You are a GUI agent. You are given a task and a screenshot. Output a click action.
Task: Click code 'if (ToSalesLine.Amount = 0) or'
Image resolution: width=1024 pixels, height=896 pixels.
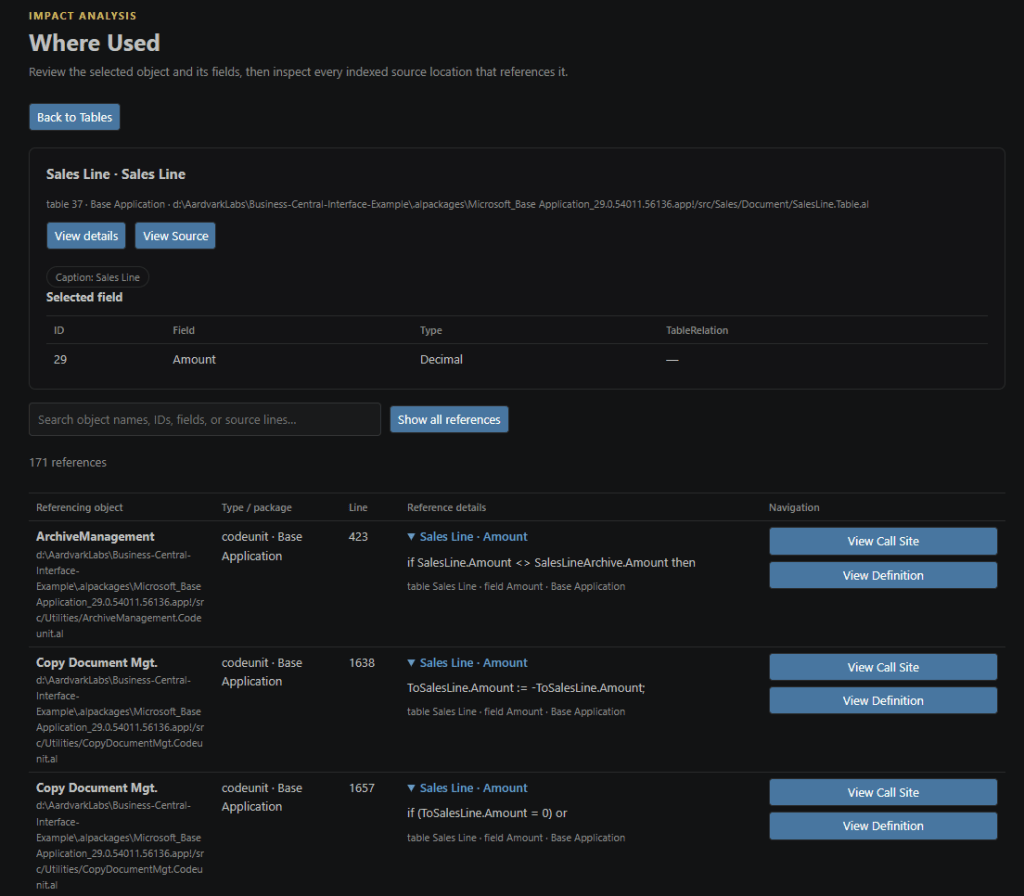tap(487, 813)
